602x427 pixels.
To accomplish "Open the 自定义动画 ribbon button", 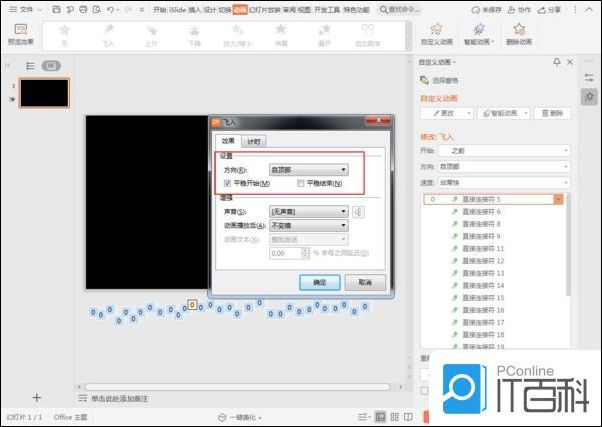I will (x=437, y=35).
